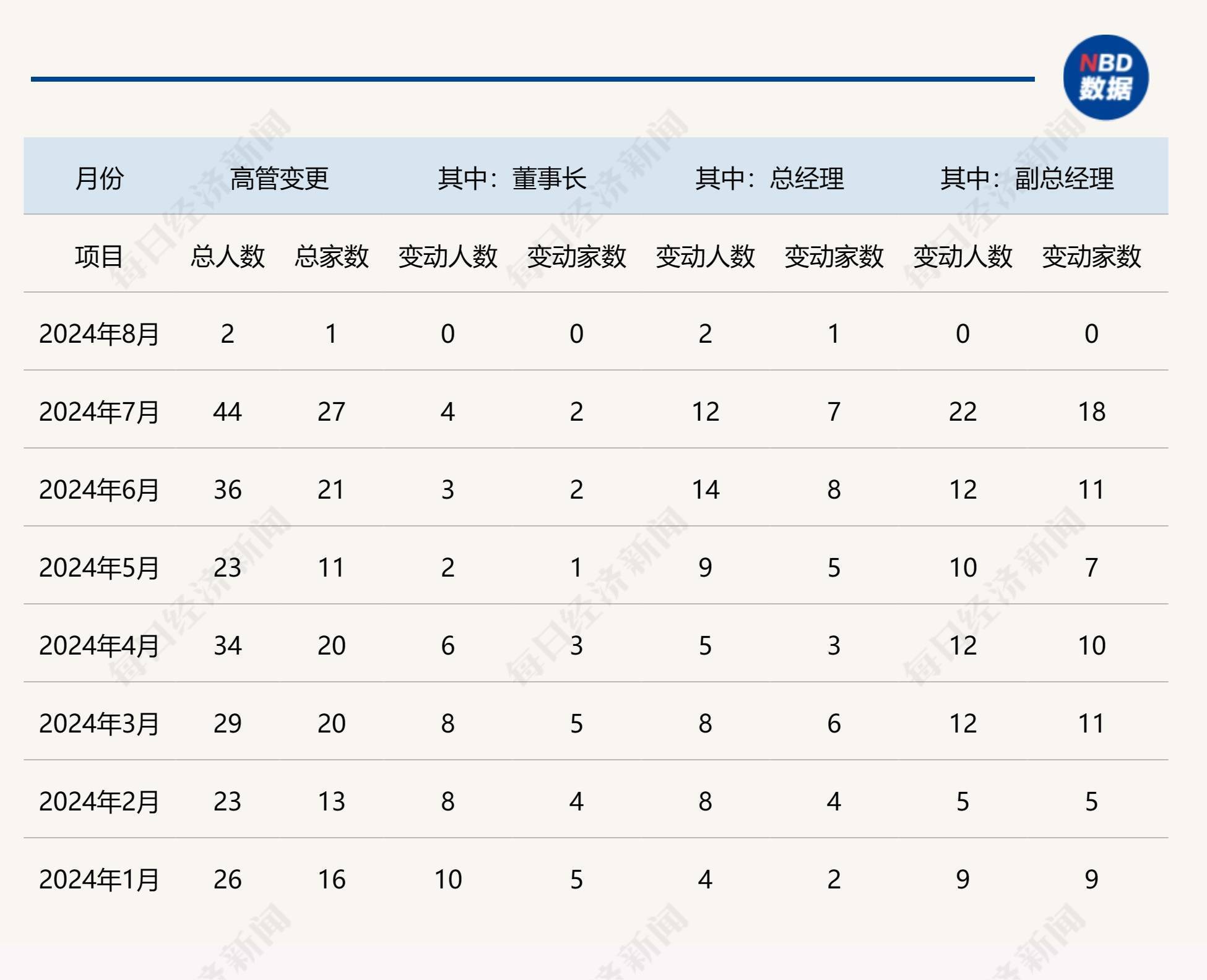Click the 总人数 subheader
The image size is (1207, 980).
click(x=227, y=256)
